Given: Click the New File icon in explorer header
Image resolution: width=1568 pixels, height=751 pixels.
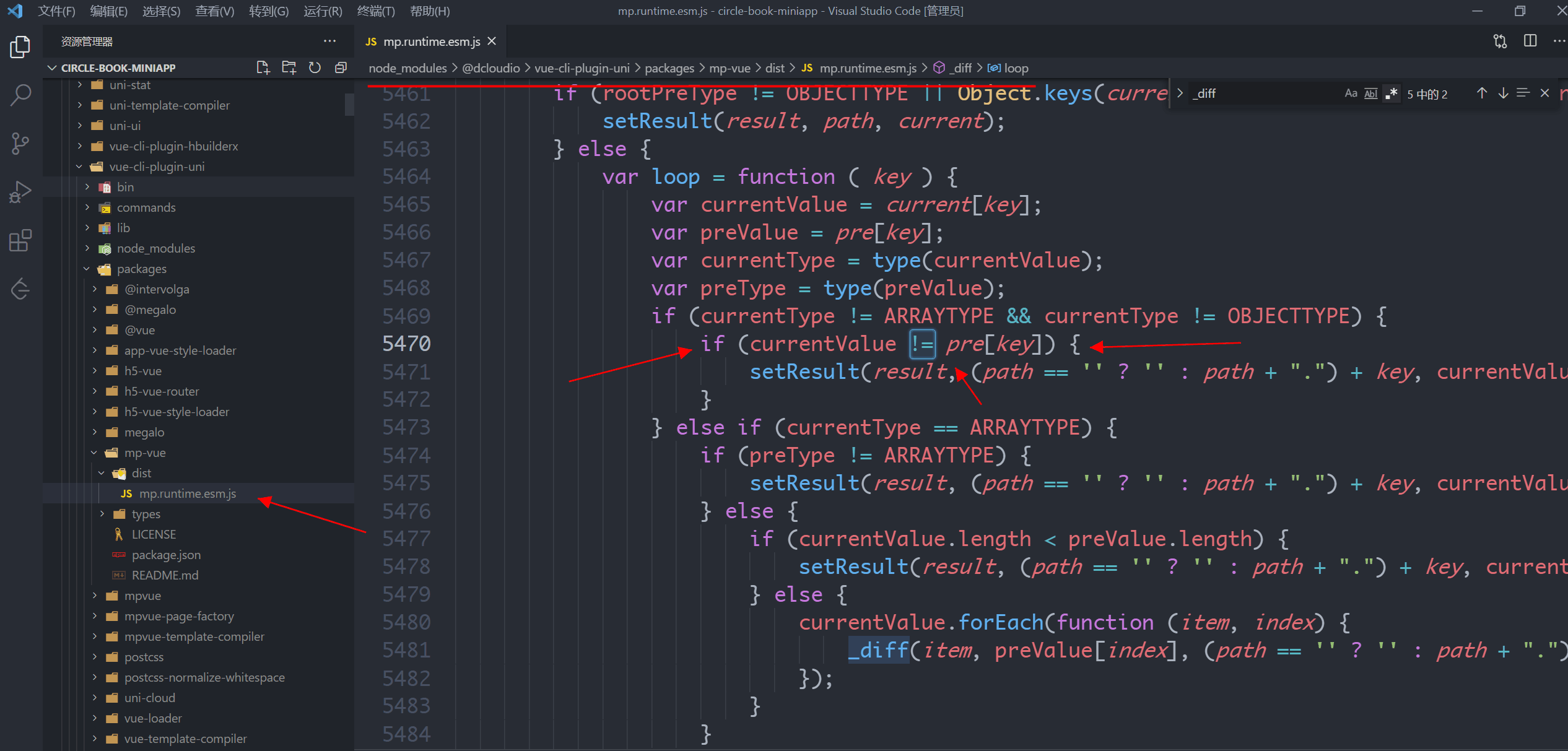Looking at the screenshot, I should [x=263, y=67].
